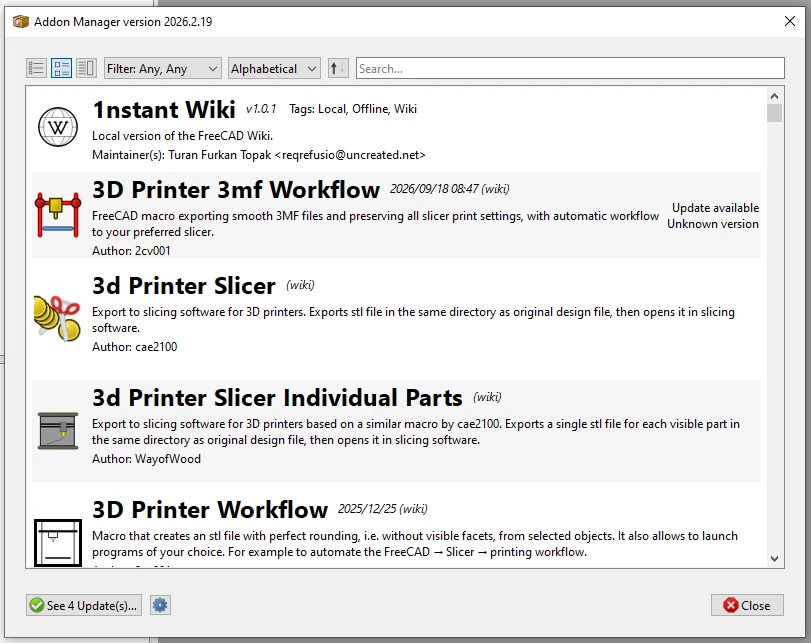Viewport: 811px width, 643px height.
Task: Click Author: 2cv001 under 3mf Workflow
Action: point(131,251)
